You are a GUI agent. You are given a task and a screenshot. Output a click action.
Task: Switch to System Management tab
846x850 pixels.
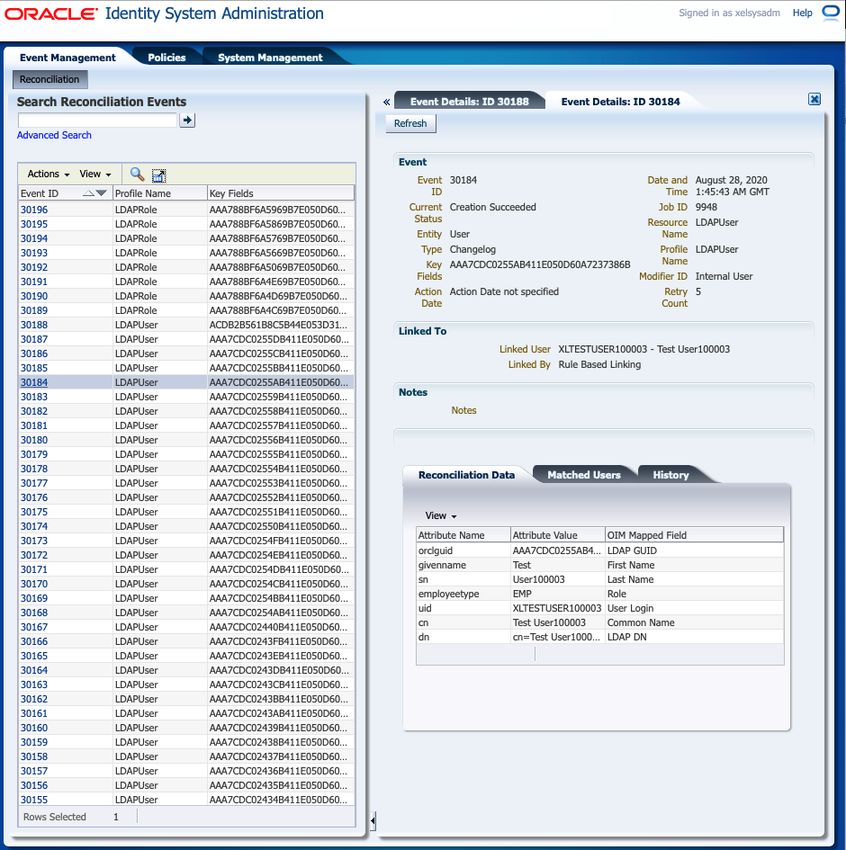tap(270, 57)
